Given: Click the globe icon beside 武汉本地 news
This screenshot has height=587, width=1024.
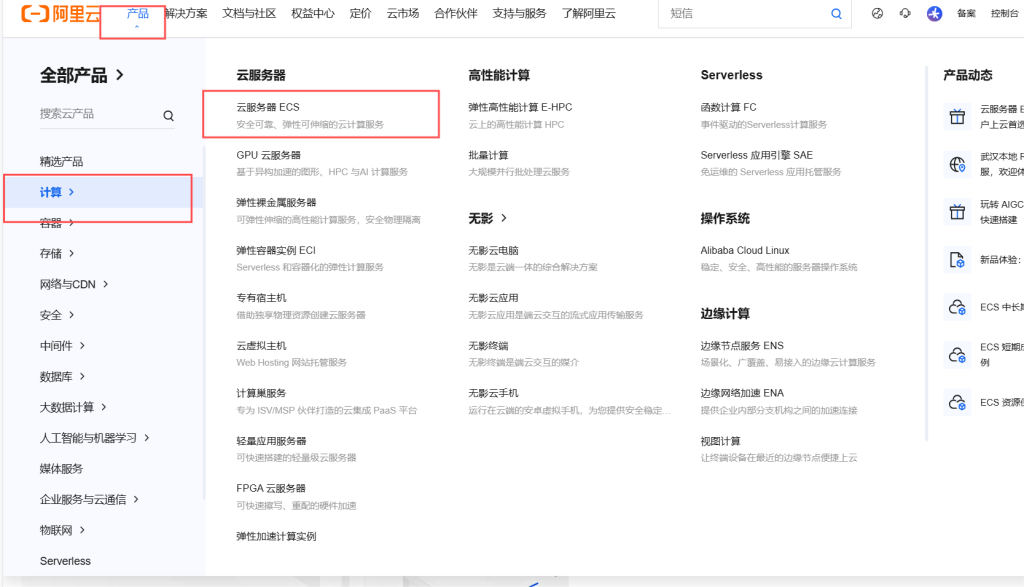Looking at the screenshot, I should [957, 164].
